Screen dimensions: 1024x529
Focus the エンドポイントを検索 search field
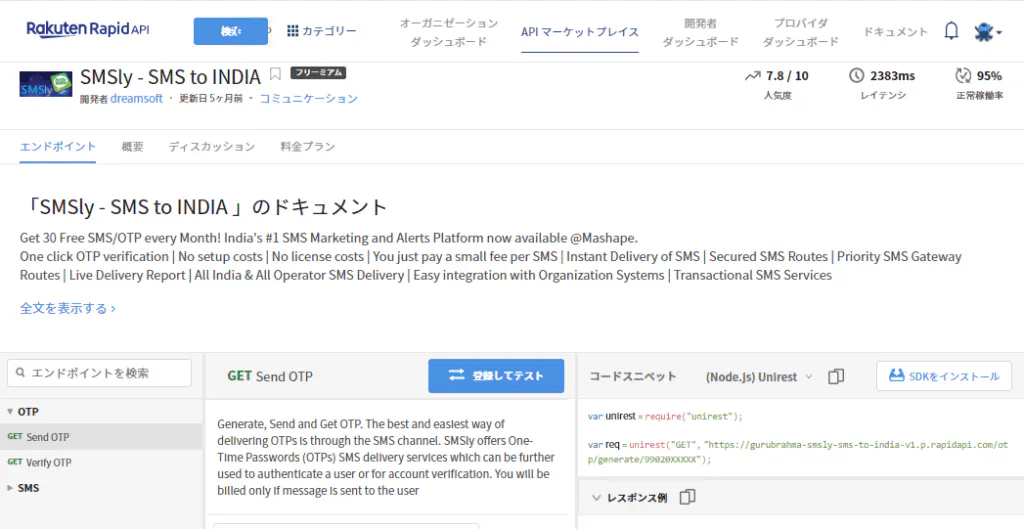coord(99,373)
